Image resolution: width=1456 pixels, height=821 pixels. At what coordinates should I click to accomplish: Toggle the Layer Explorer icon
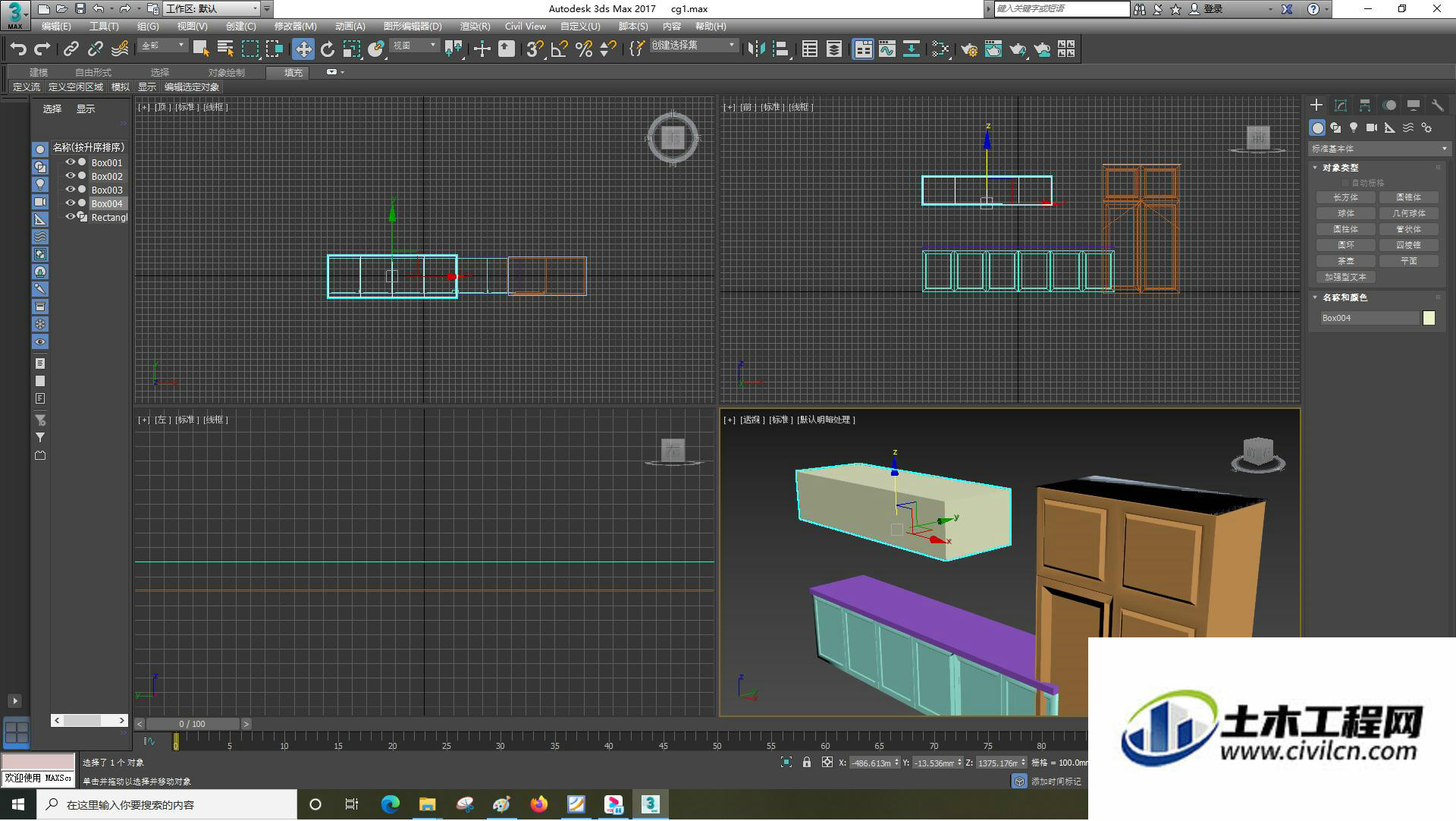click(x=834, y=49)
